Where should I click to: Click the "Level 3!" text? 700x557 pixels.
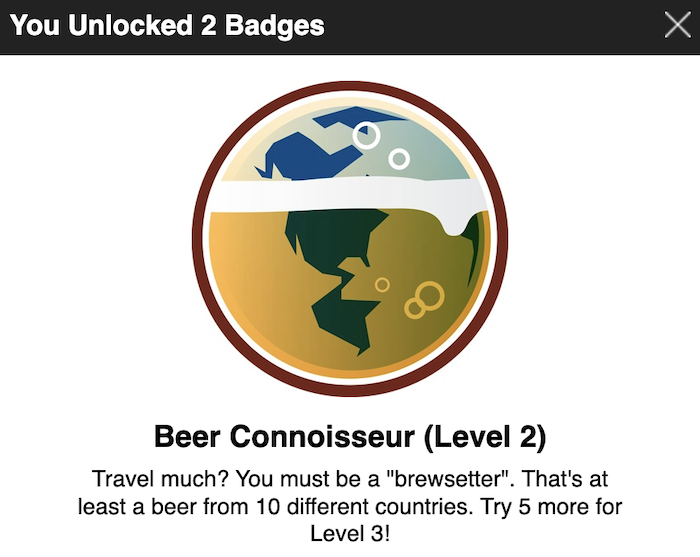pos(350,529)
